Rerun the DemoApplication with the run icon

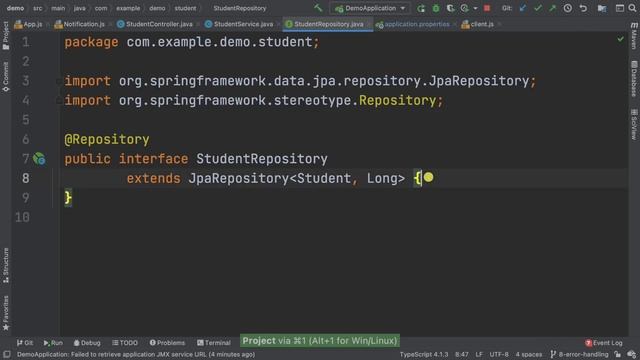point(421,8)
